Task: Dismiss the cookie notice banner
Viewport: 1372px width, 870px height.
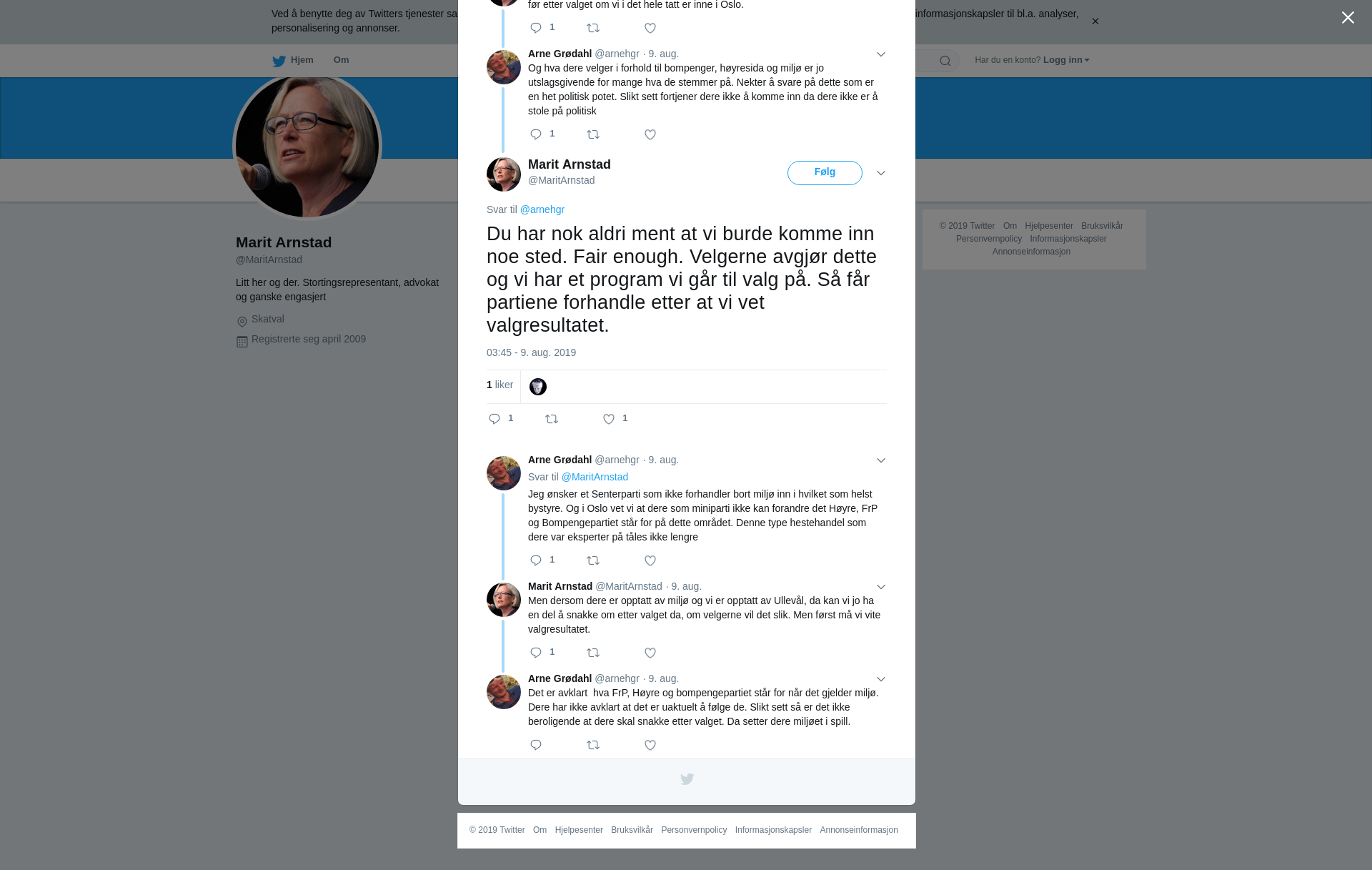Action: pos(1095,21)
